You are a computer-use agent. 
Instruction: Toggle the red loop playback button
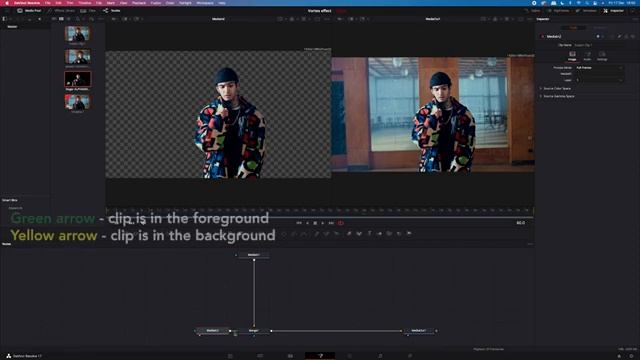coord(341,223)
